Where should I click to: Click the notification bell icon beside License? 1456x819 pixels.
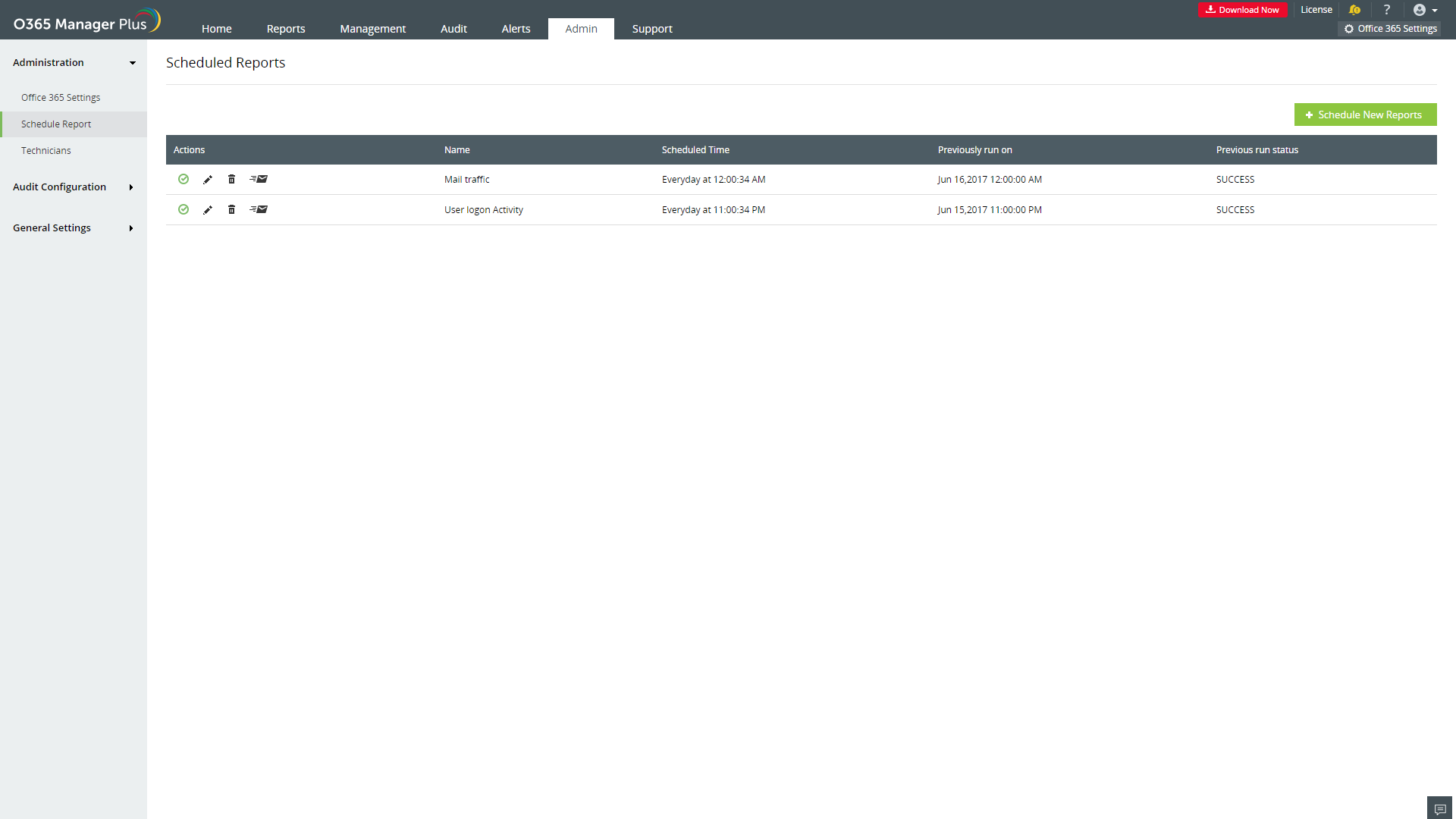coord(1354,10)
